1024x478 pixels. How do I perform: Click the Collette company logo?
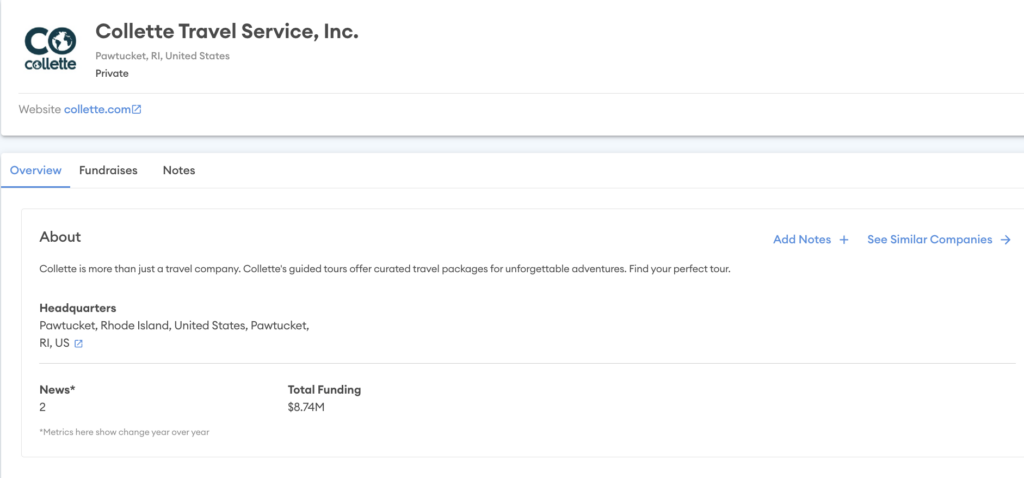point(50,48)
